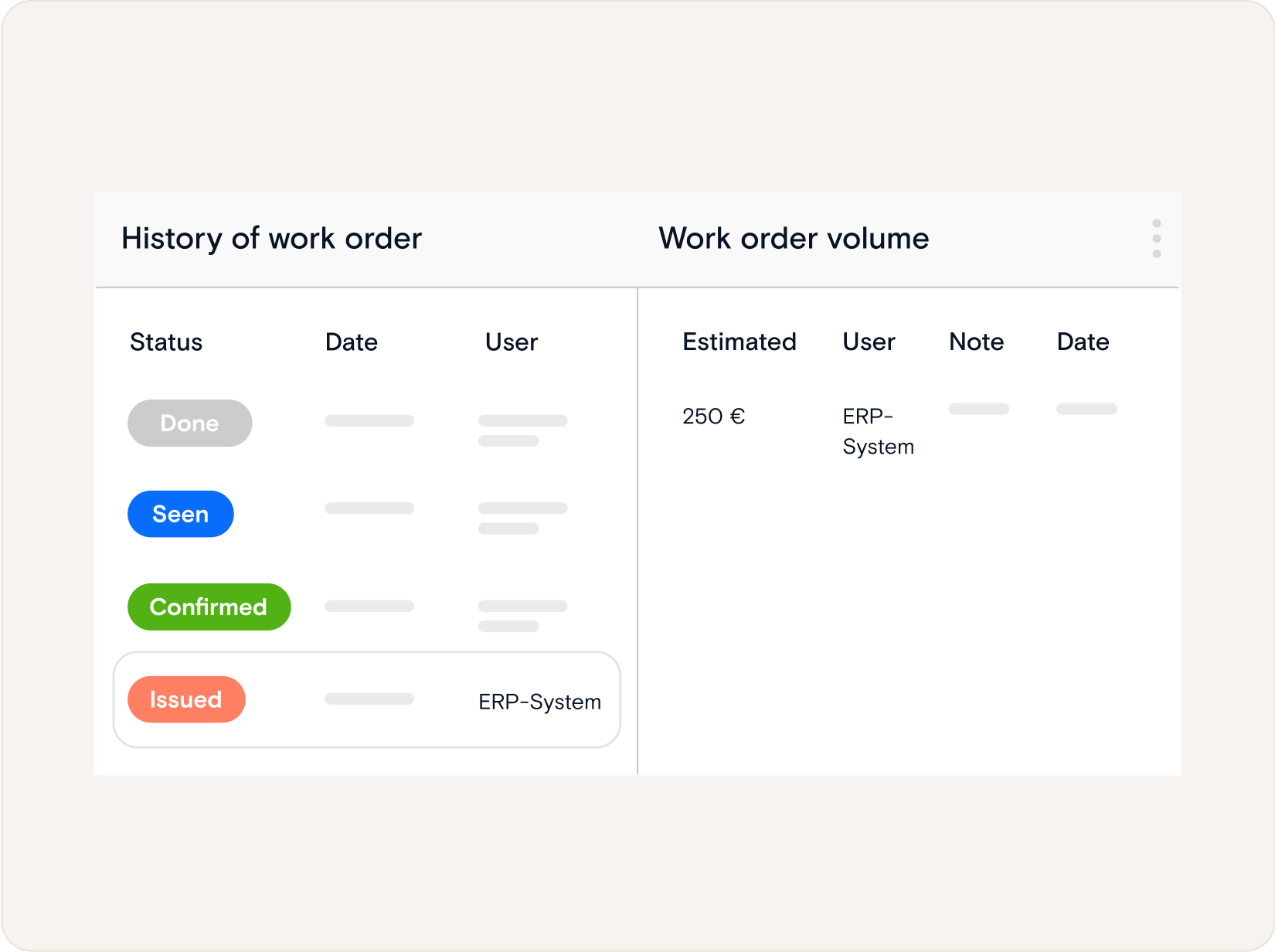Click the Estimated column header
The image size is (1275, 952).
coord(739,342)
